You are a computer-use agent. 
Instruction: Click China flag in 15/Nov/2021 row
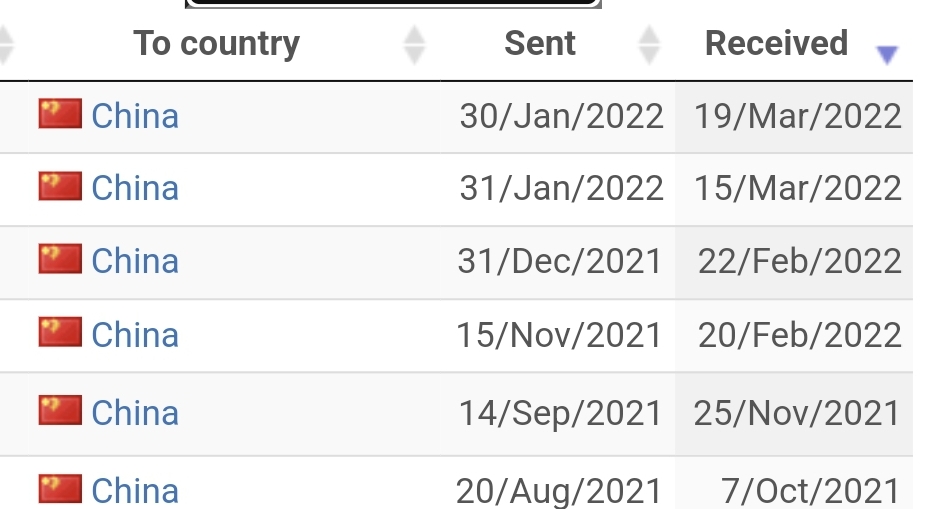click(60, 332)
